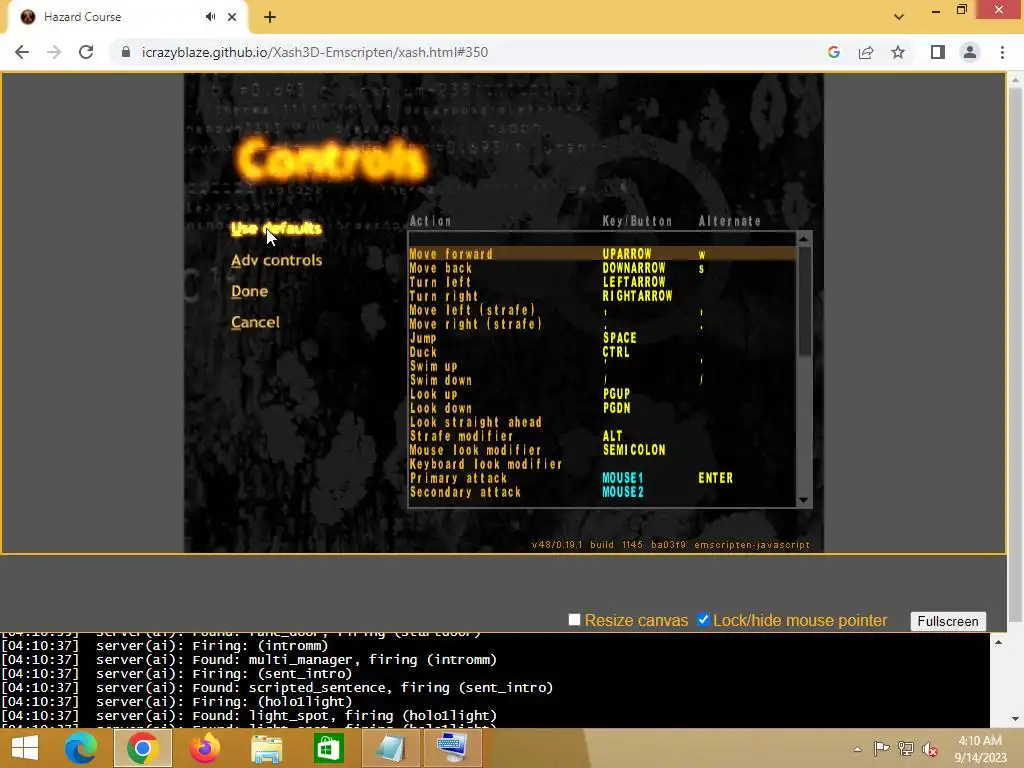The width and height of the screenshot is (1024, 768).
Task: Select the Strafe modifier row
Action: [602, 436]
